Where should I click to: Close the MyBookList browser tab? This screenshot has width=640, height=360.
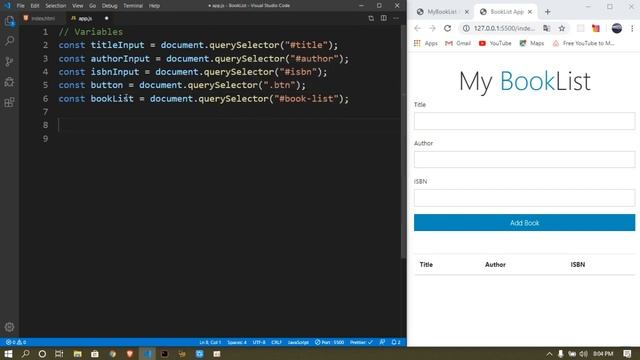click(467, 12)
